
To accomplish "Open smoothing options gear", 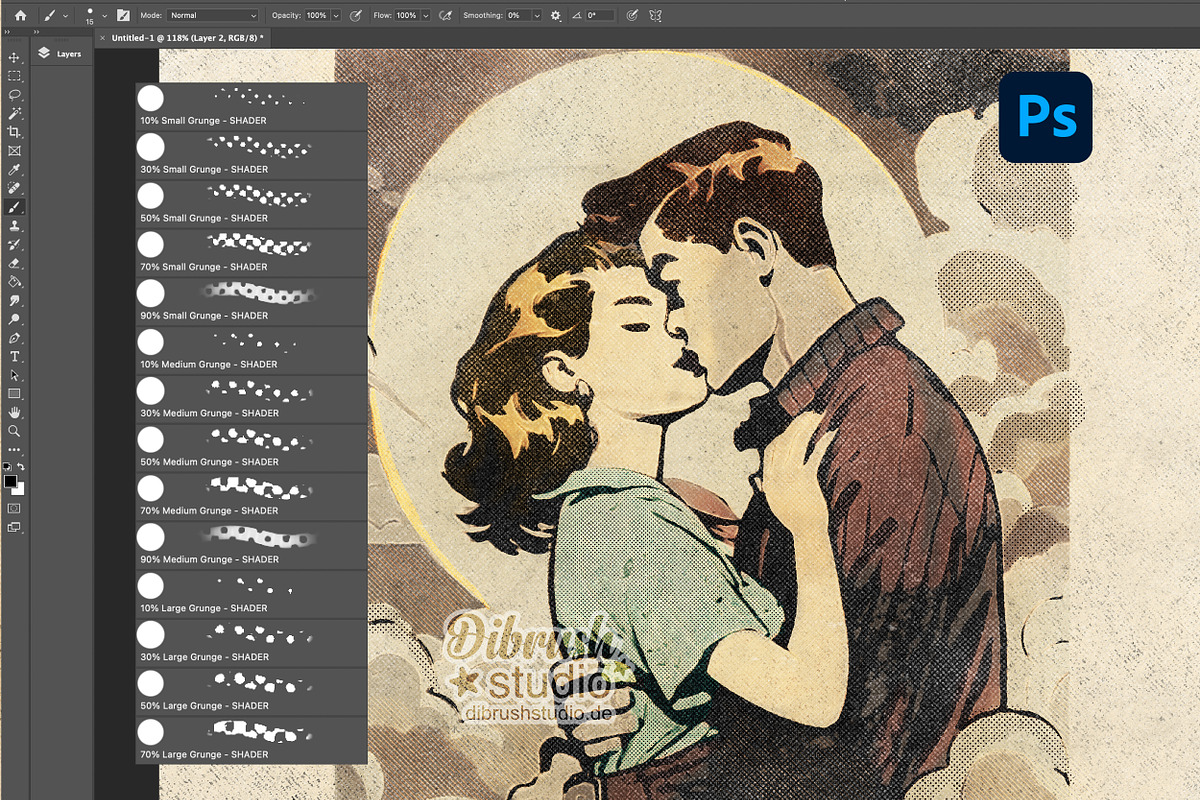I will point(555,16).
